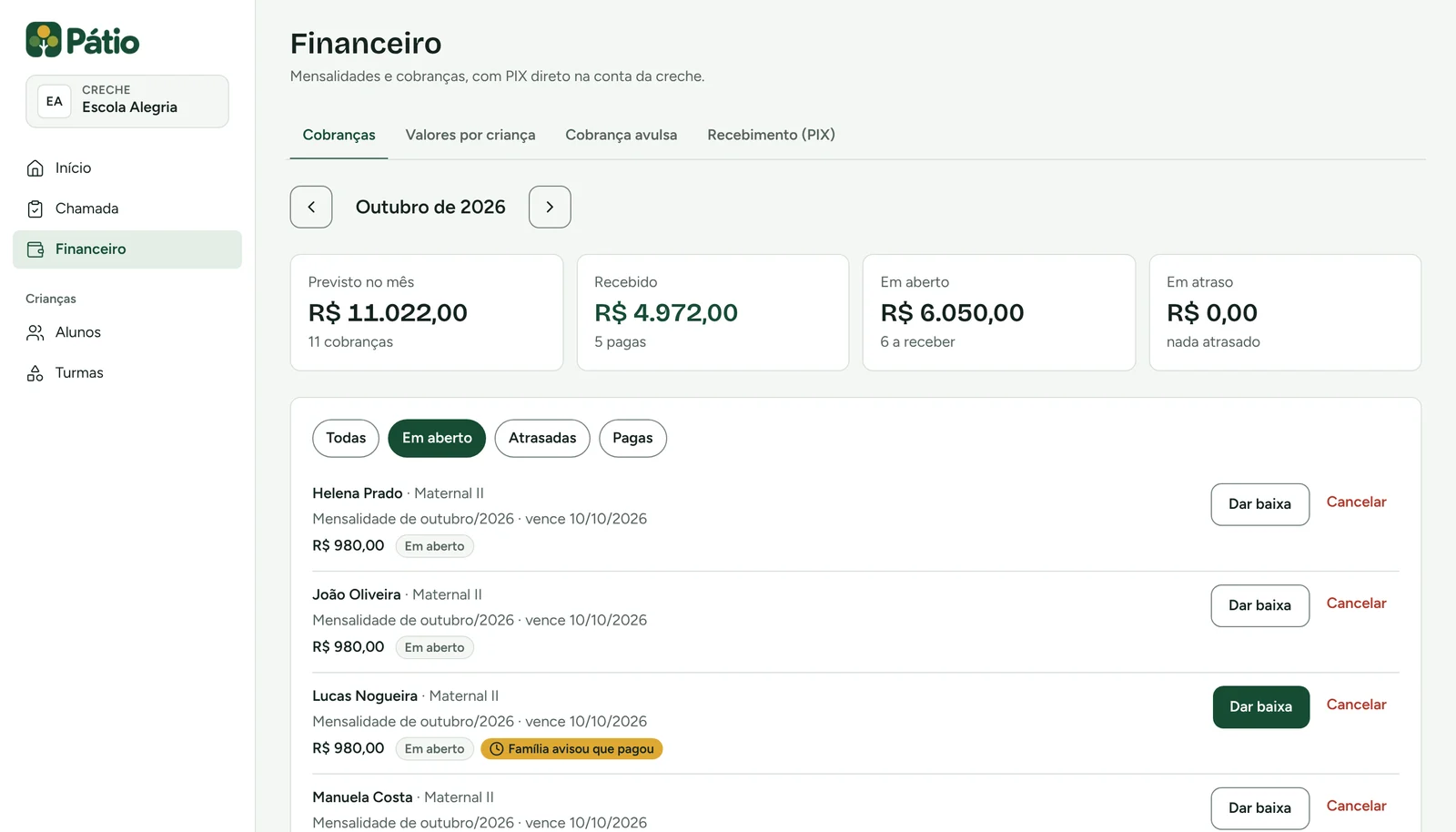Click the Previsto no mês R$ 11.022,00 card

(x=427, y=312)
